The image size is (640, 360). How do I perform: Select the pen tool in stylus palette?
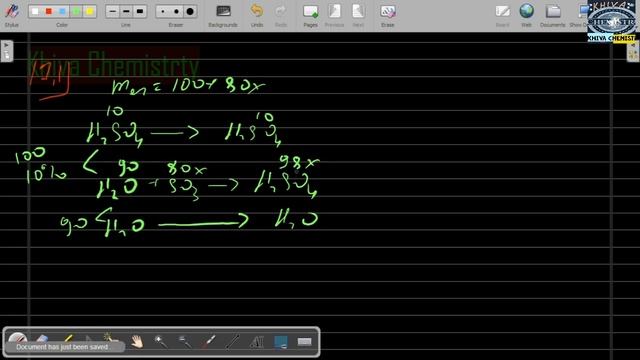[x=18, y=340]
